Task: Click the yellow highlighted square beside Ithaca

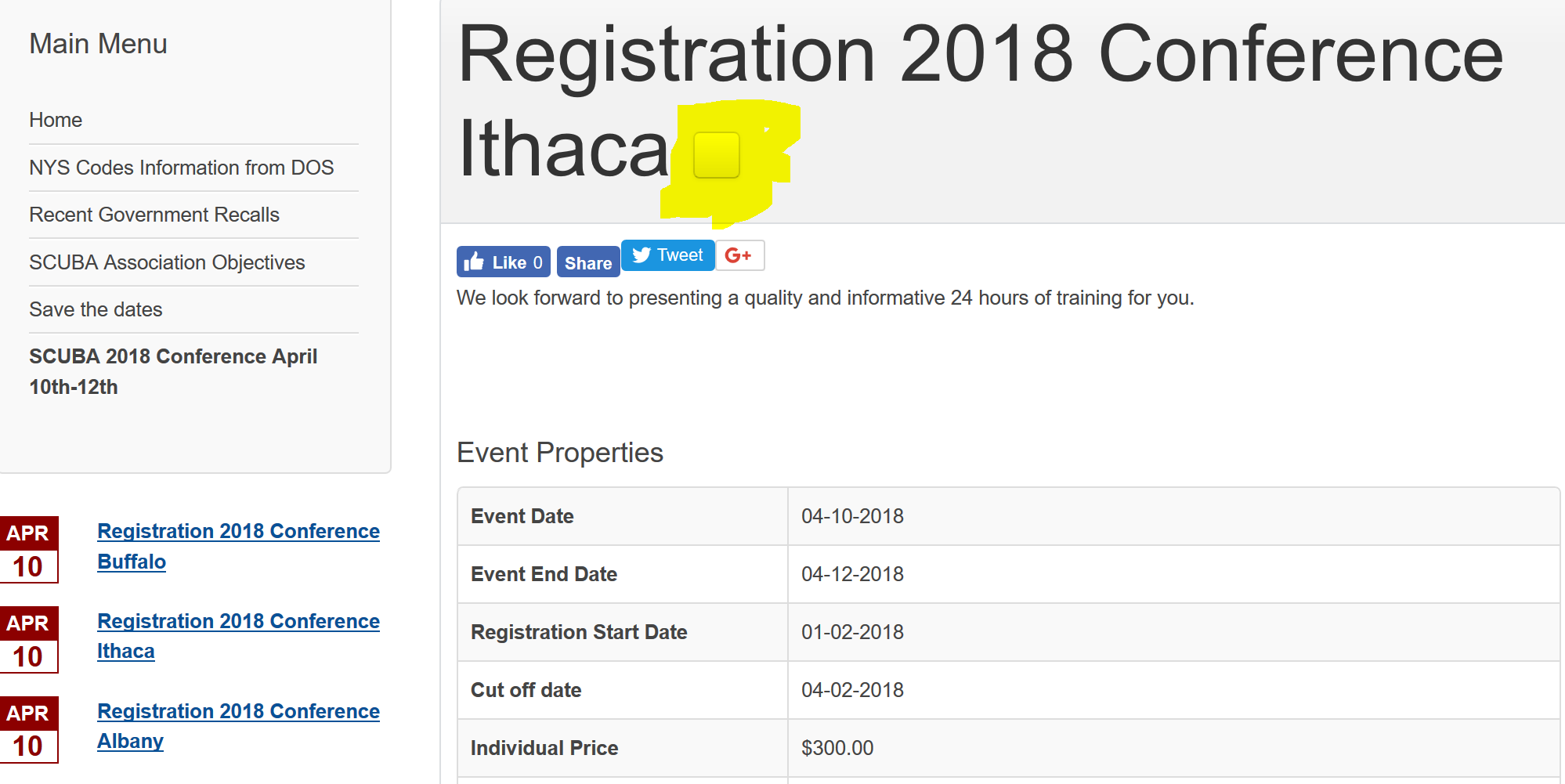Action: point(717,155)
